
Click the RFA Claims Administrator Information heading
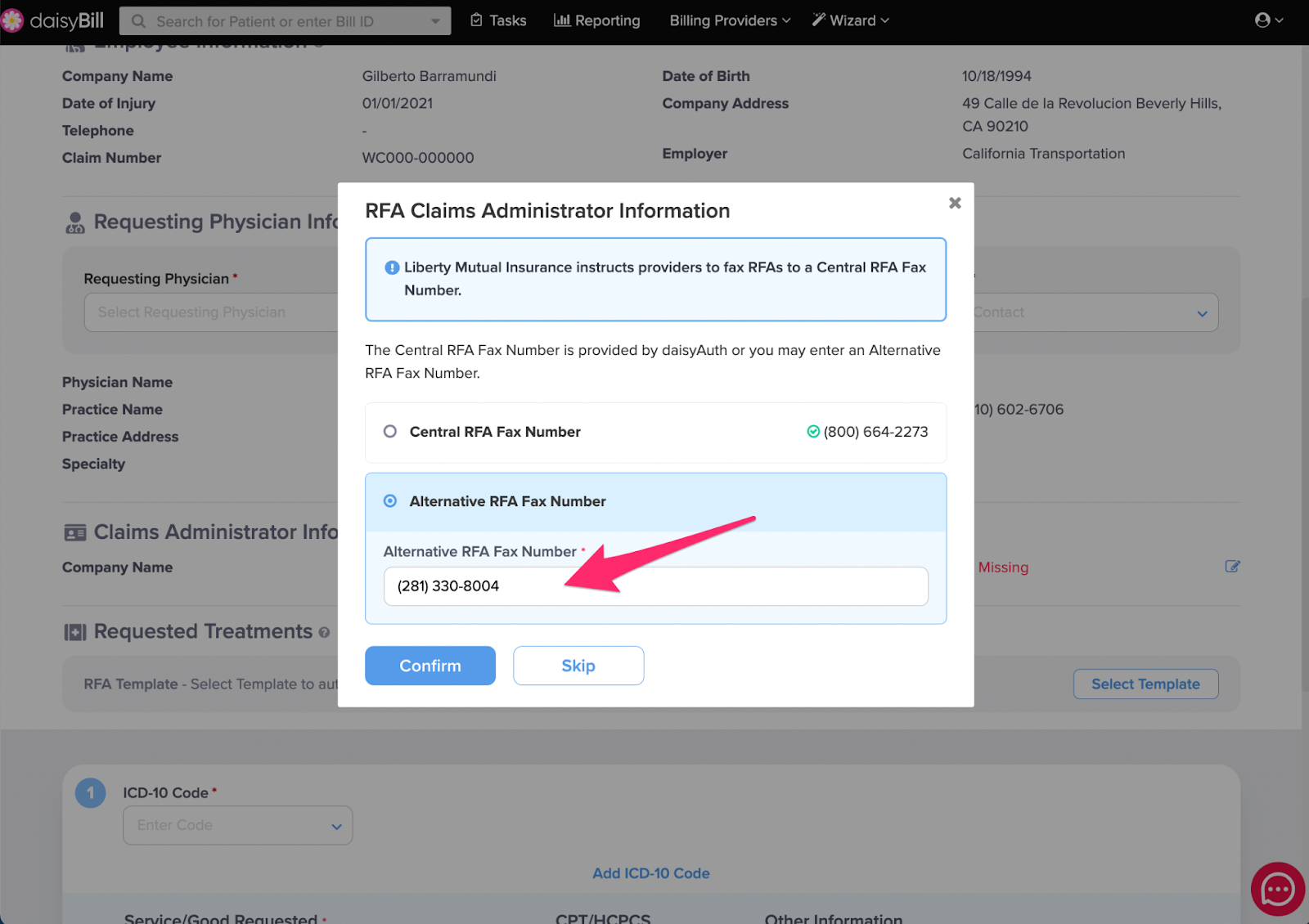click(x=547, y=211)
